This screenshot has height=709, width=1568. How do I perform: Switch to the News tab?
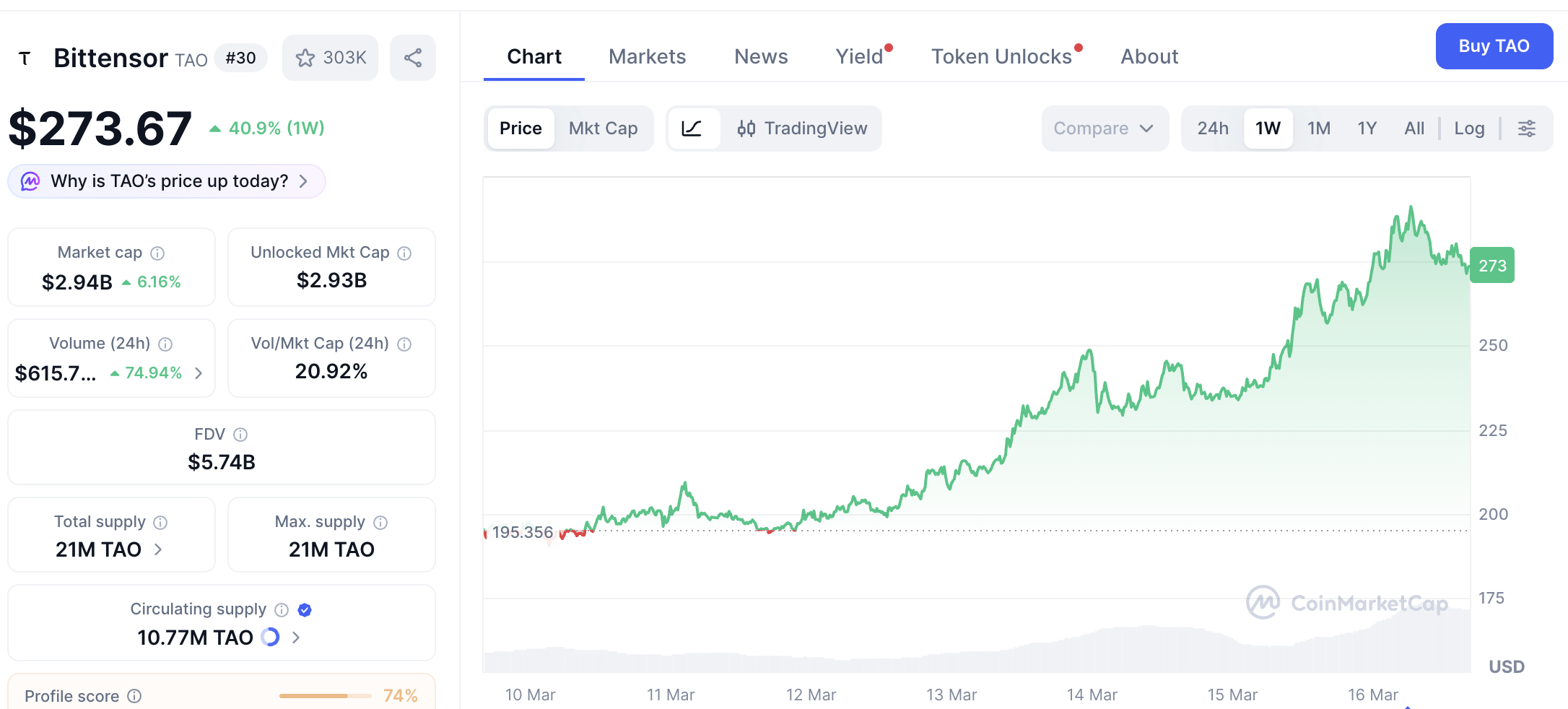[761, 56]
